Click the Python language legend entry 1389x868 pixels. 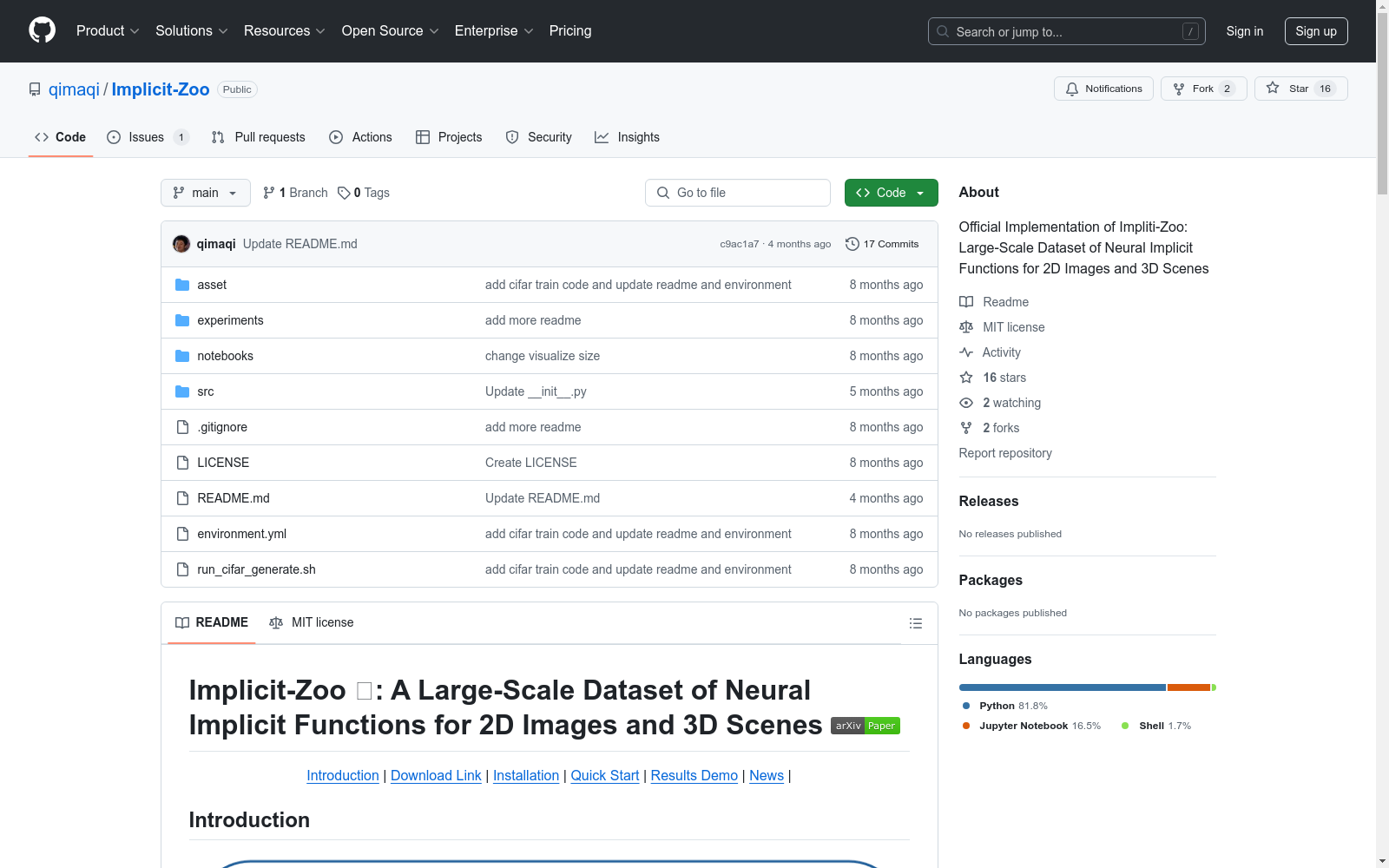coord(1004,706)
